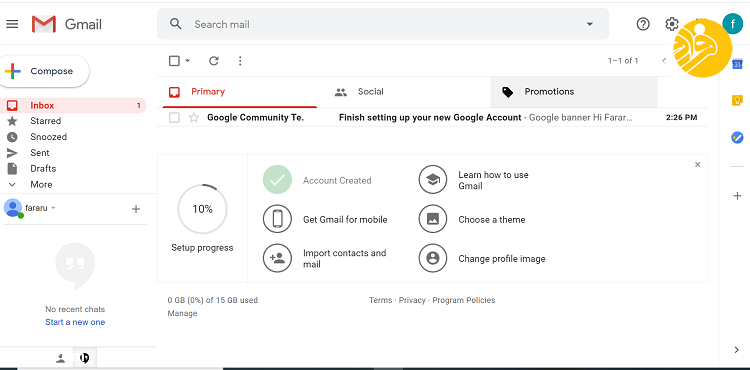Switch to the Social tab
The image size is (750, 370).
point(408,92)
